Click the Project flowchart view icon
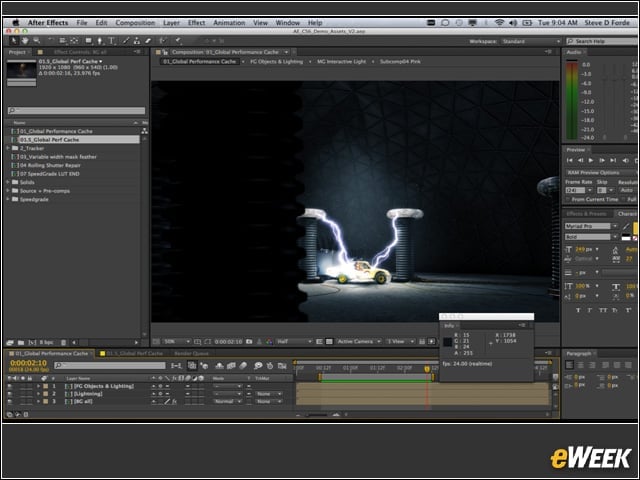This screenshot has width=640, height=480. pos(144,131)
